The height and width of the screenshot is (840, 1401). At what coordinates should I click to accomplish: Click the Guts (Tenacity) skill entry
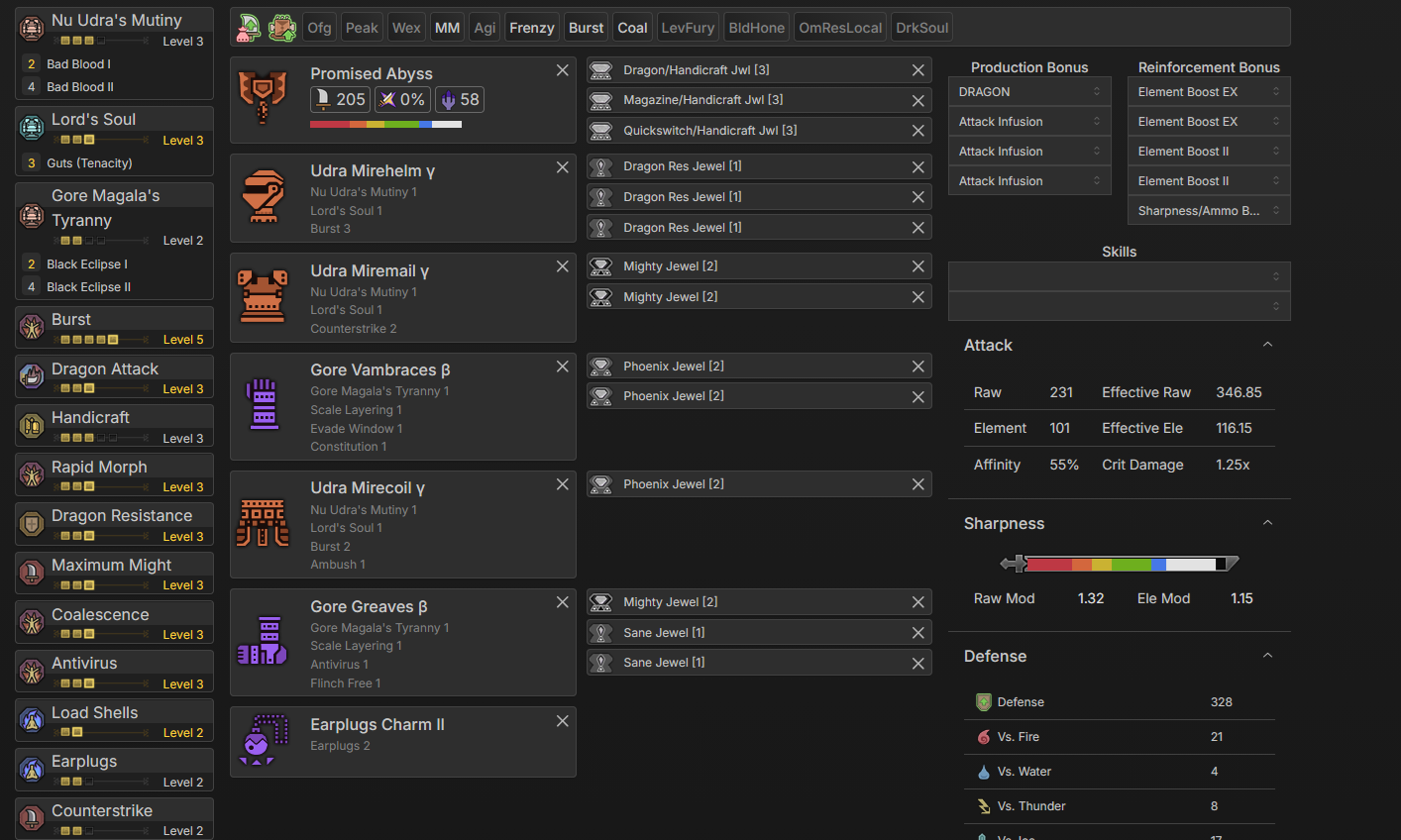(x=114, y=163)
